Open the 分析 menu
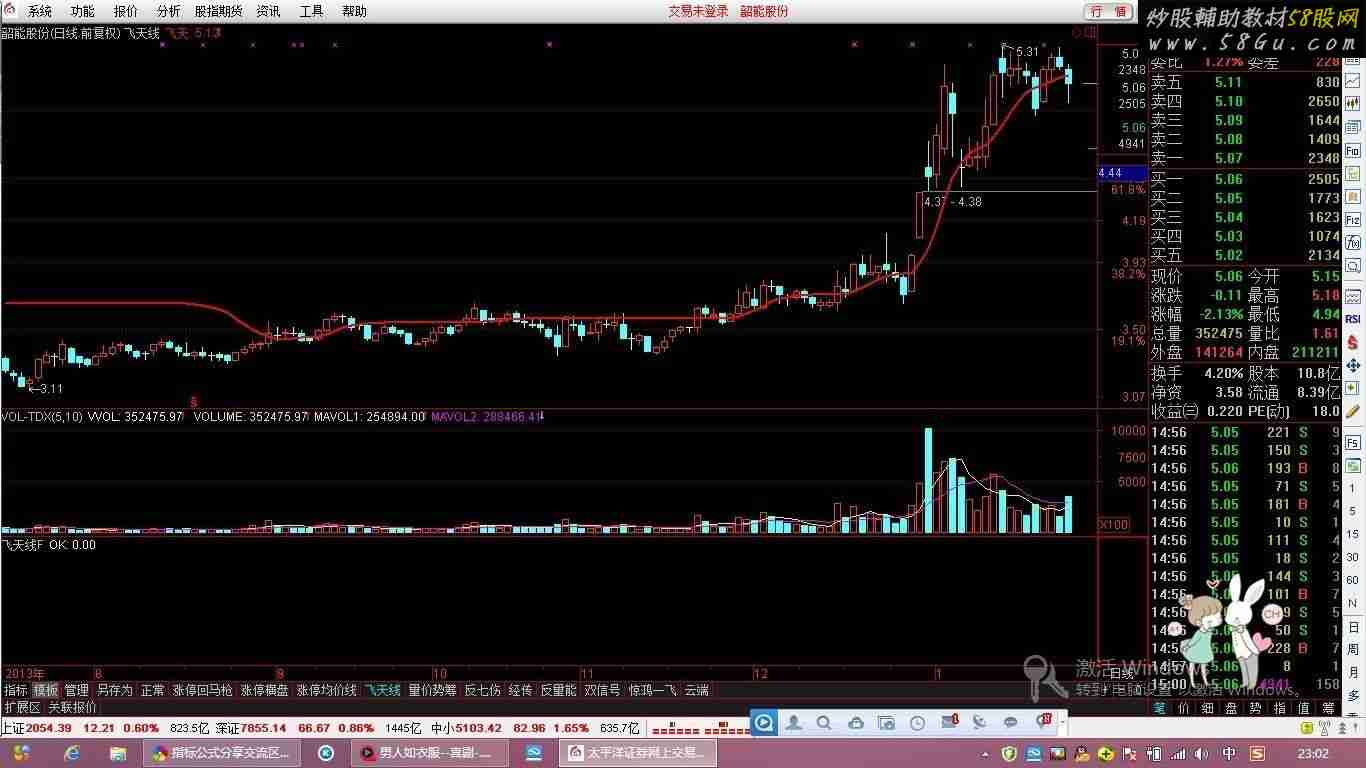1366x768 pixels. click(169, 11)
